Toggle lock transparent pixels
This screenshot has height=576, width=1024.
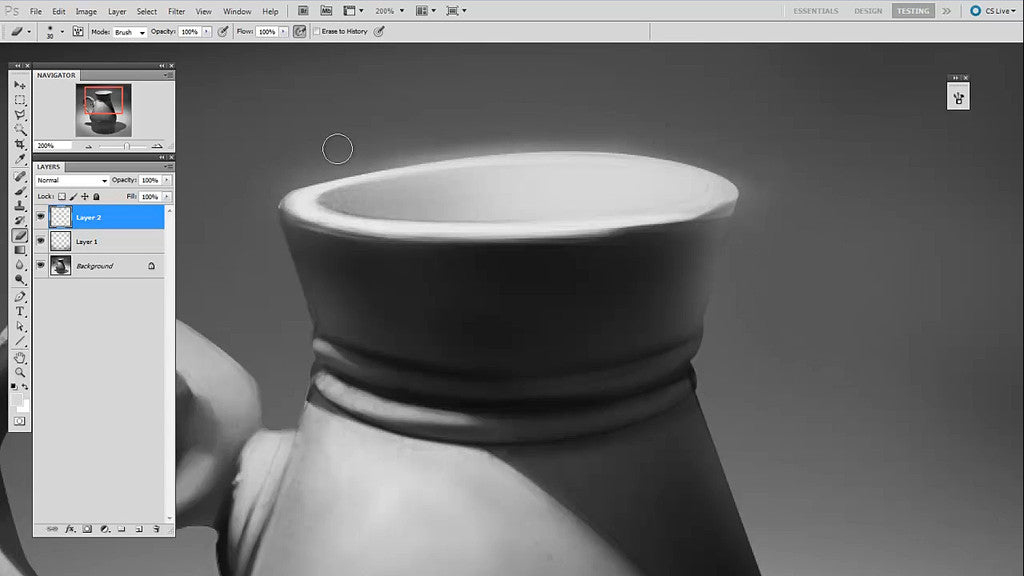point(62,197)
